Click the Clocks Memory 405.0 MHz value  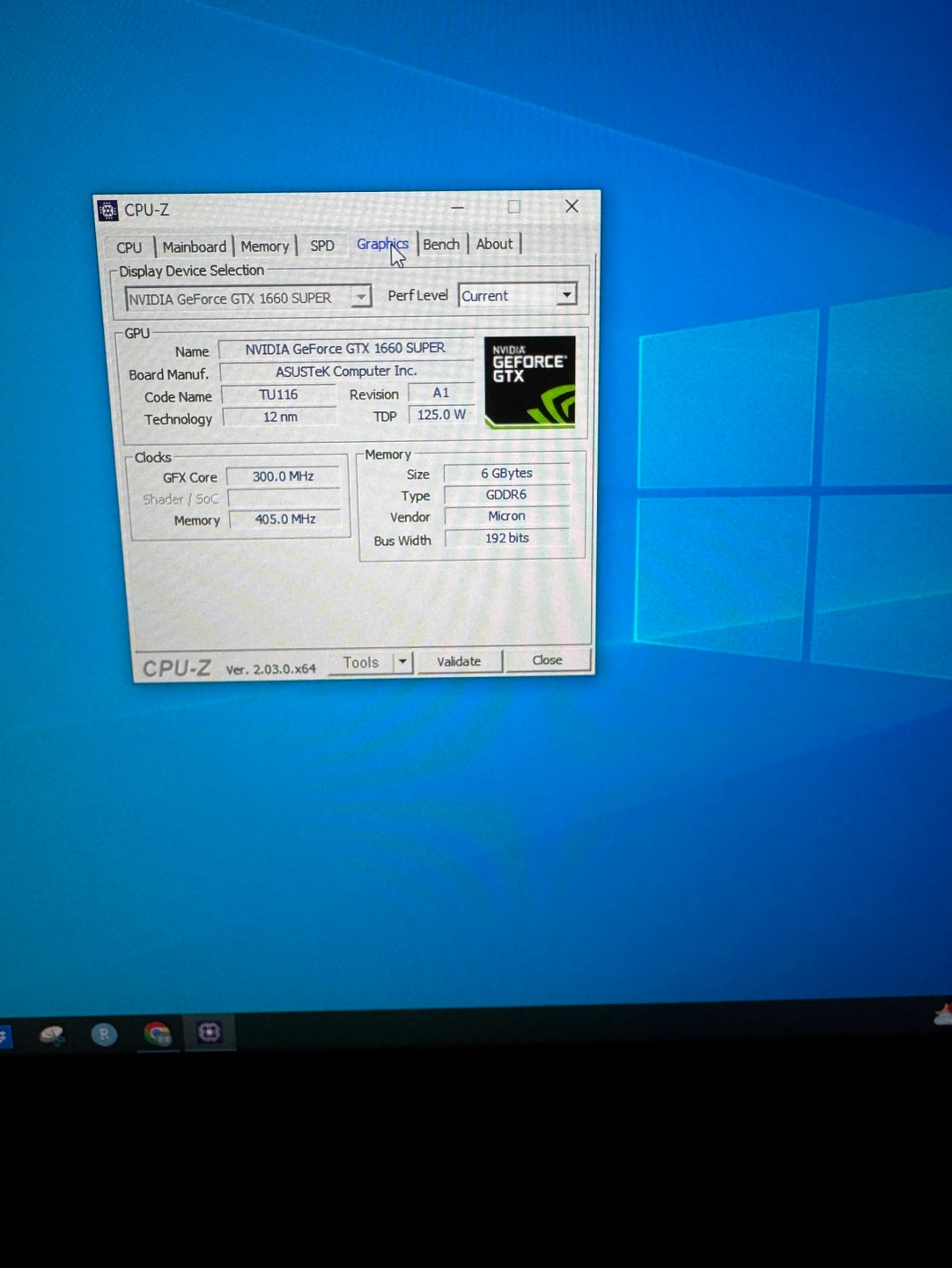tap(285, 520)
